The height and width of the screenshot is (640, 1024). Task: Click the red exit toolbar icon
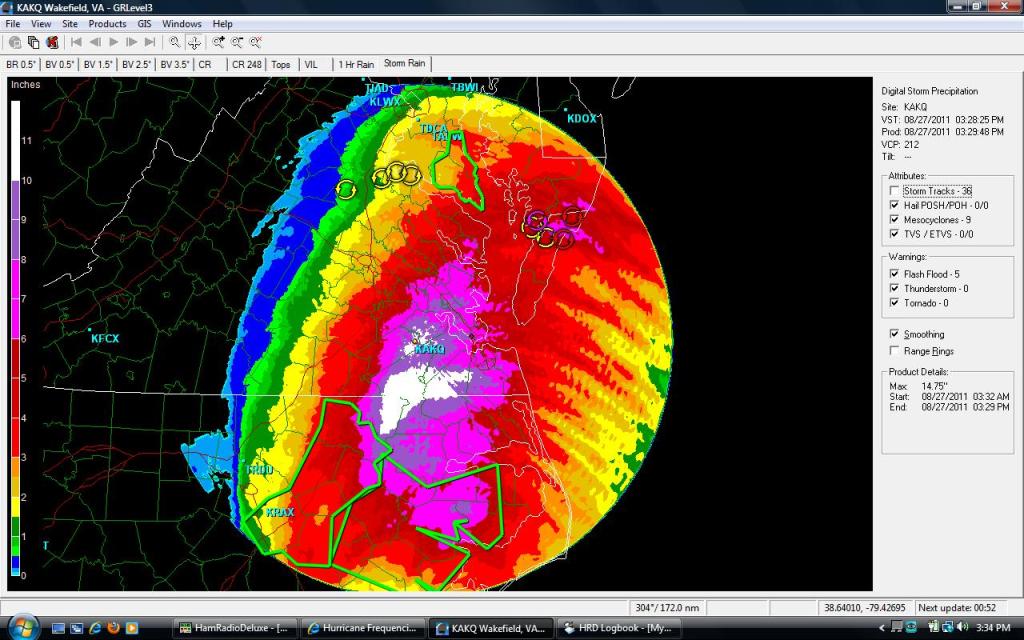click(52, 42)
